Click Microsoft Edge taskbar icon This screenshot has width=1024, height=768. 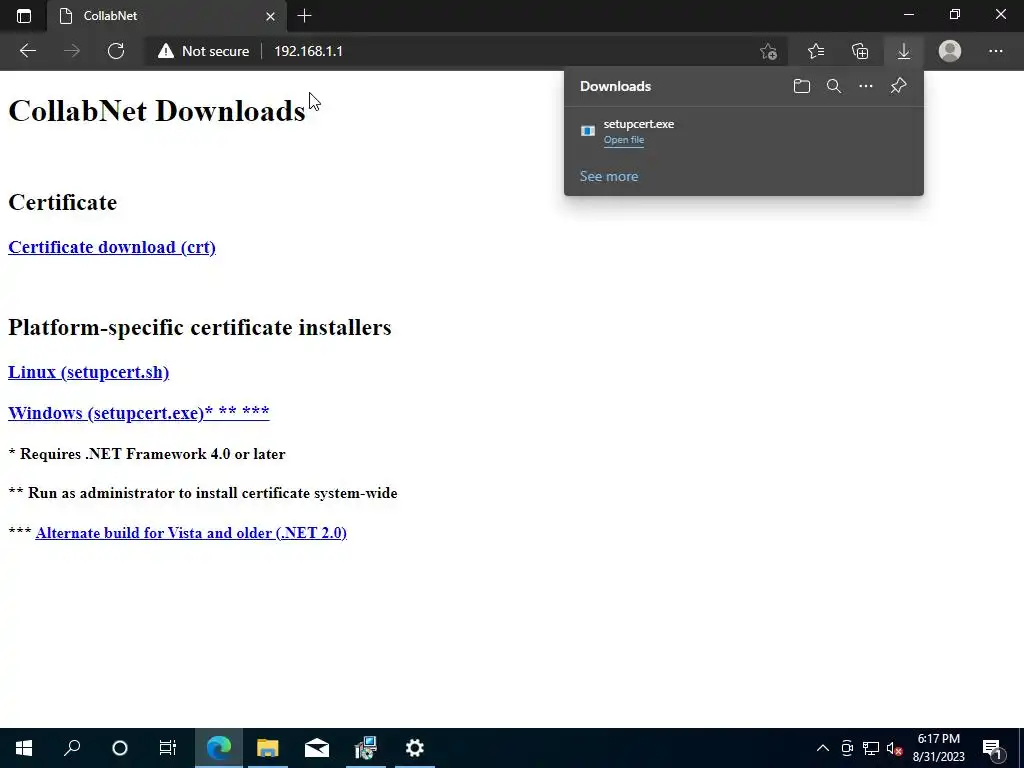click(219, 748)
